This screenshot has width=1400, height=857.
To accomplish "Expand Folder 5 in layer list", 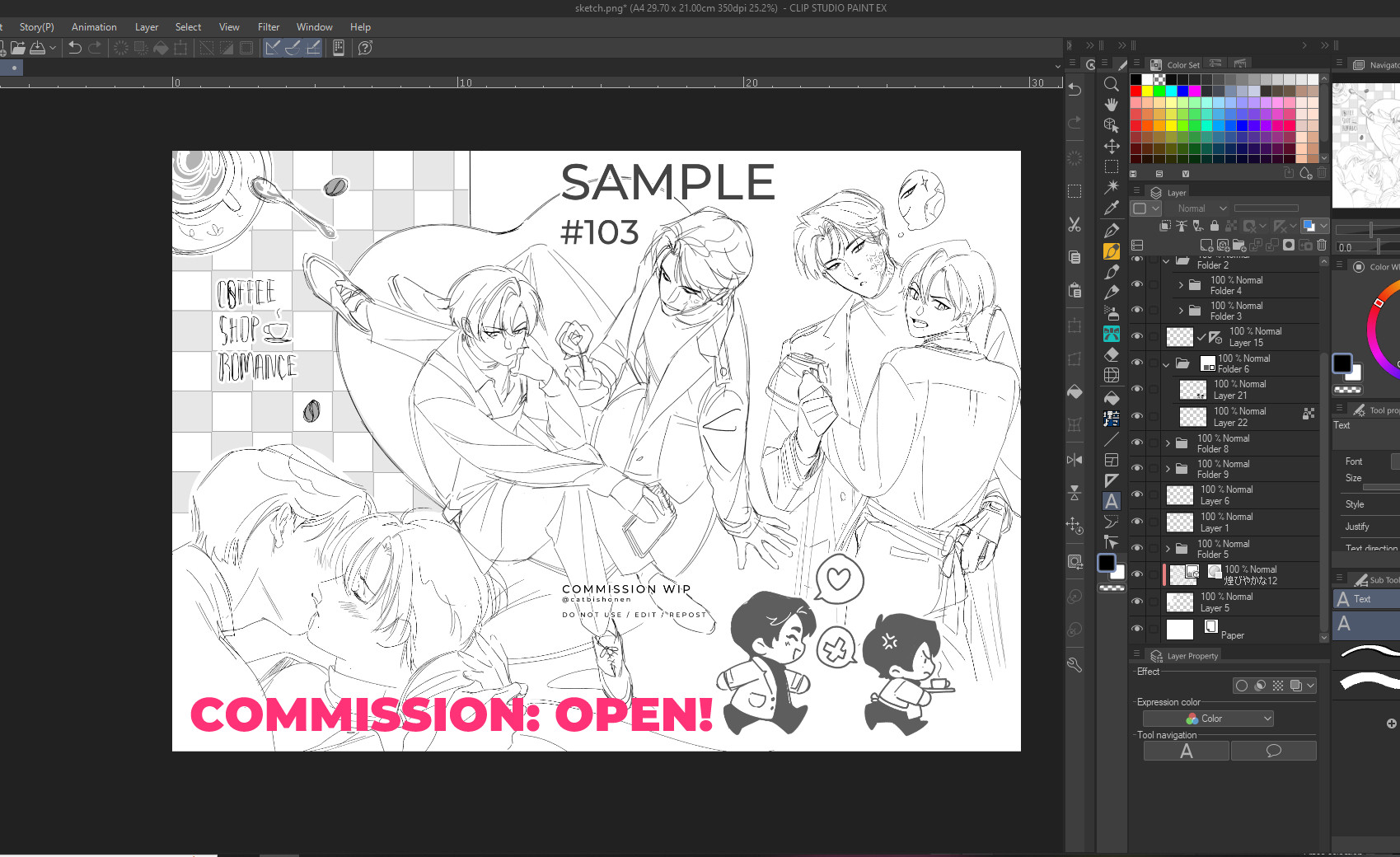I will click(1168, 549).
